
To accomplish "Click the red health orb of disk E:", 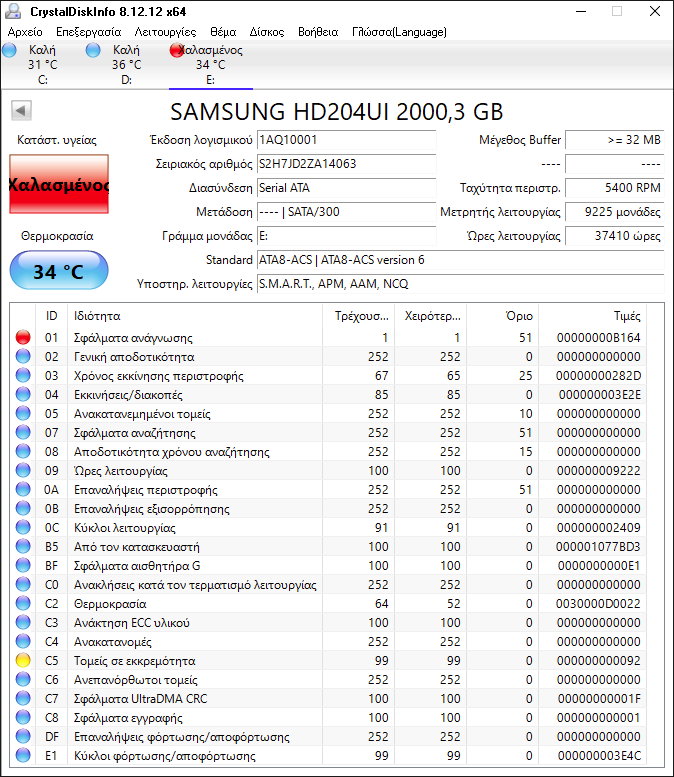I will tap(176, 50).
